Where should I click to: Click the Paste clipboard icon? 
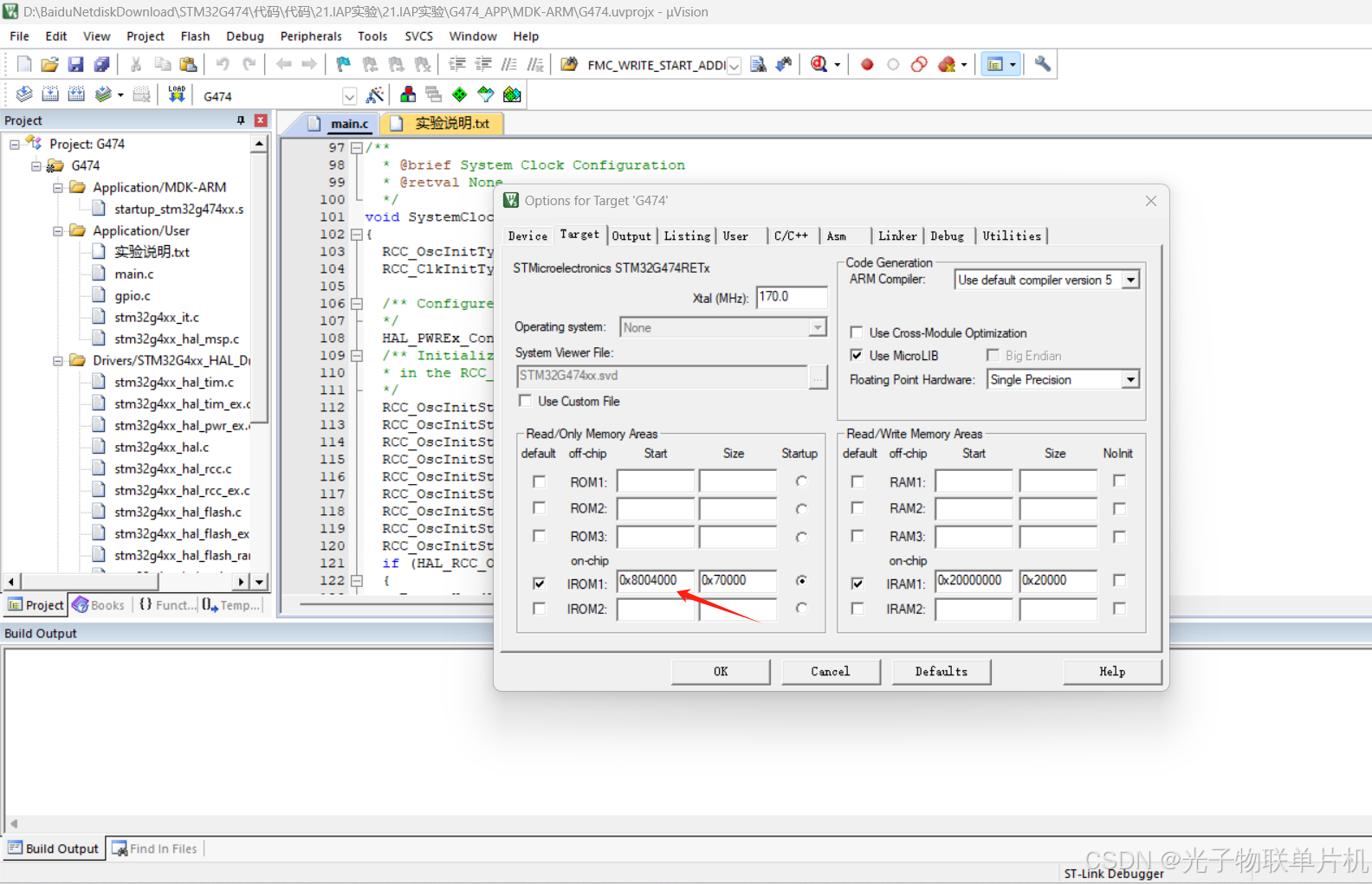pyautogui.click(x=188, y=64)
